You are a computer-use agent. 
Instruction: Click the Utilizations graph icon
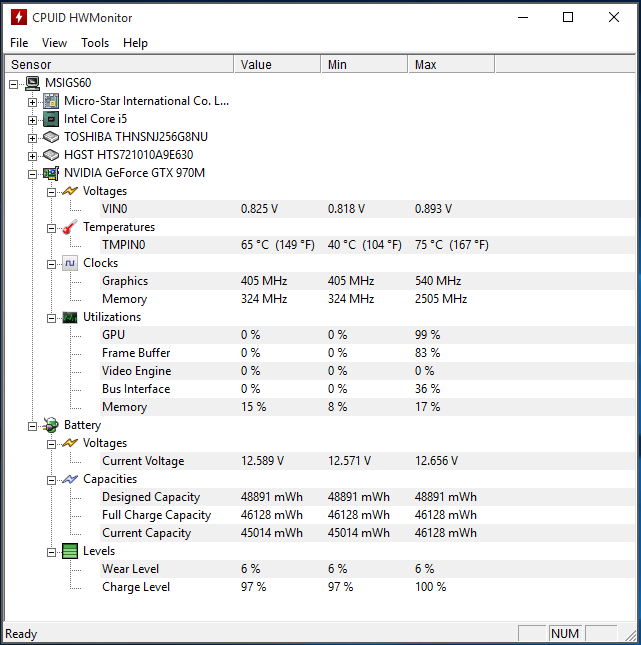[x=70, y=317]
